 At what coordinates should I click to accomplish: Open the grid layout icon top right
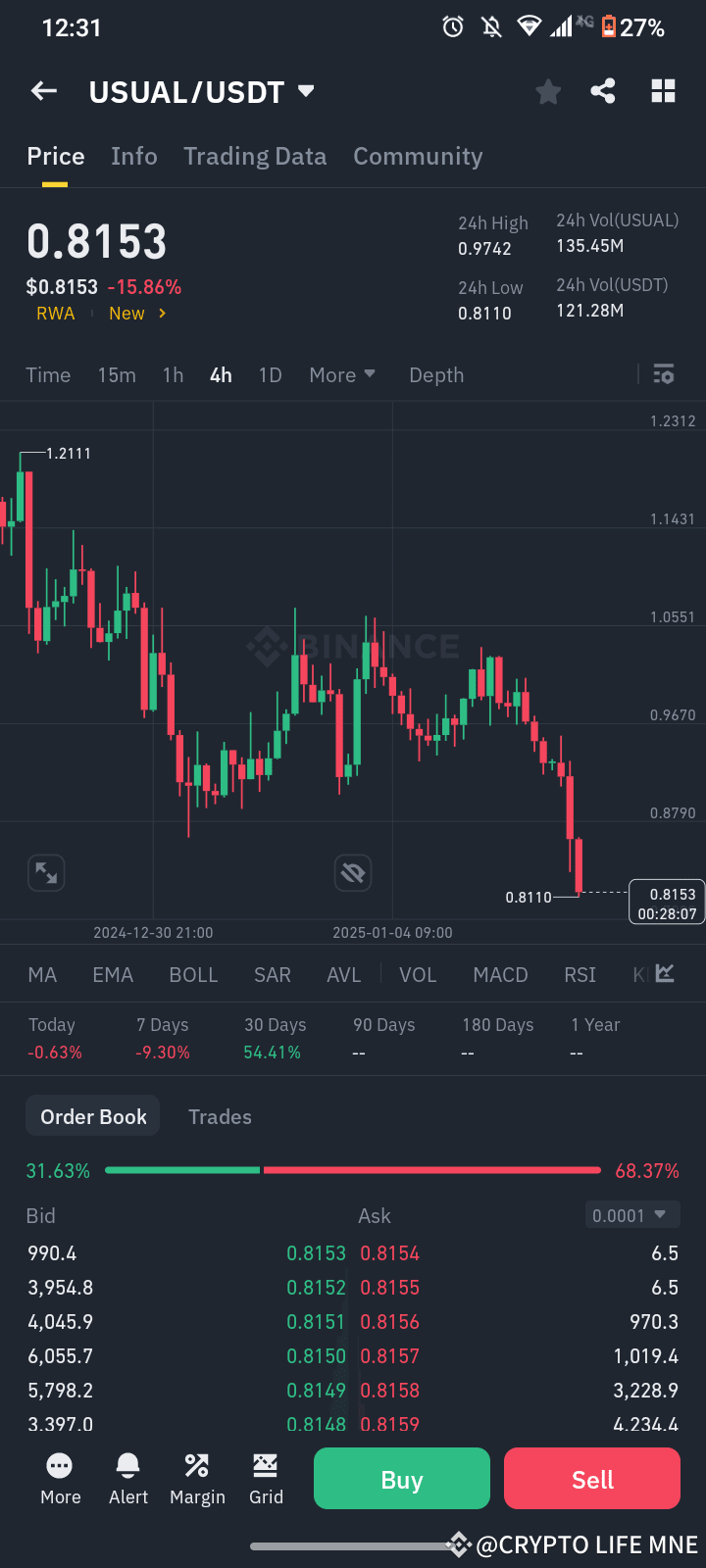(x=663, y=90)
